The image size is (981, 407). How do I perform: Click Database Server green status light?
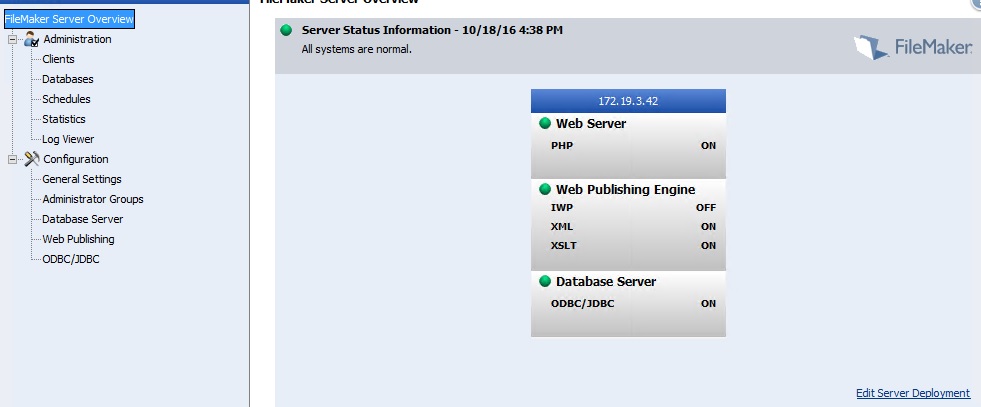coord(544,281)
